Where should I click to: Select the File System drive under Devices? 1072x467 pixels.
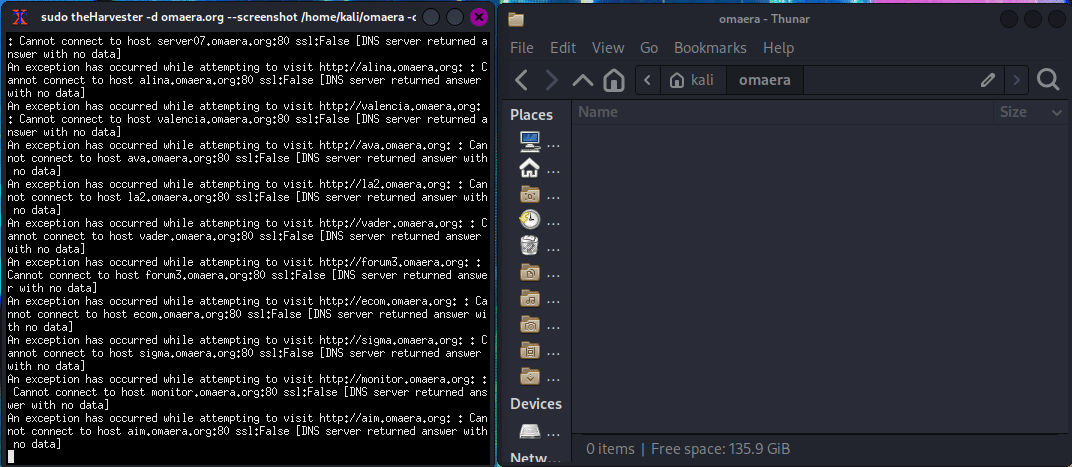point(530,431)
